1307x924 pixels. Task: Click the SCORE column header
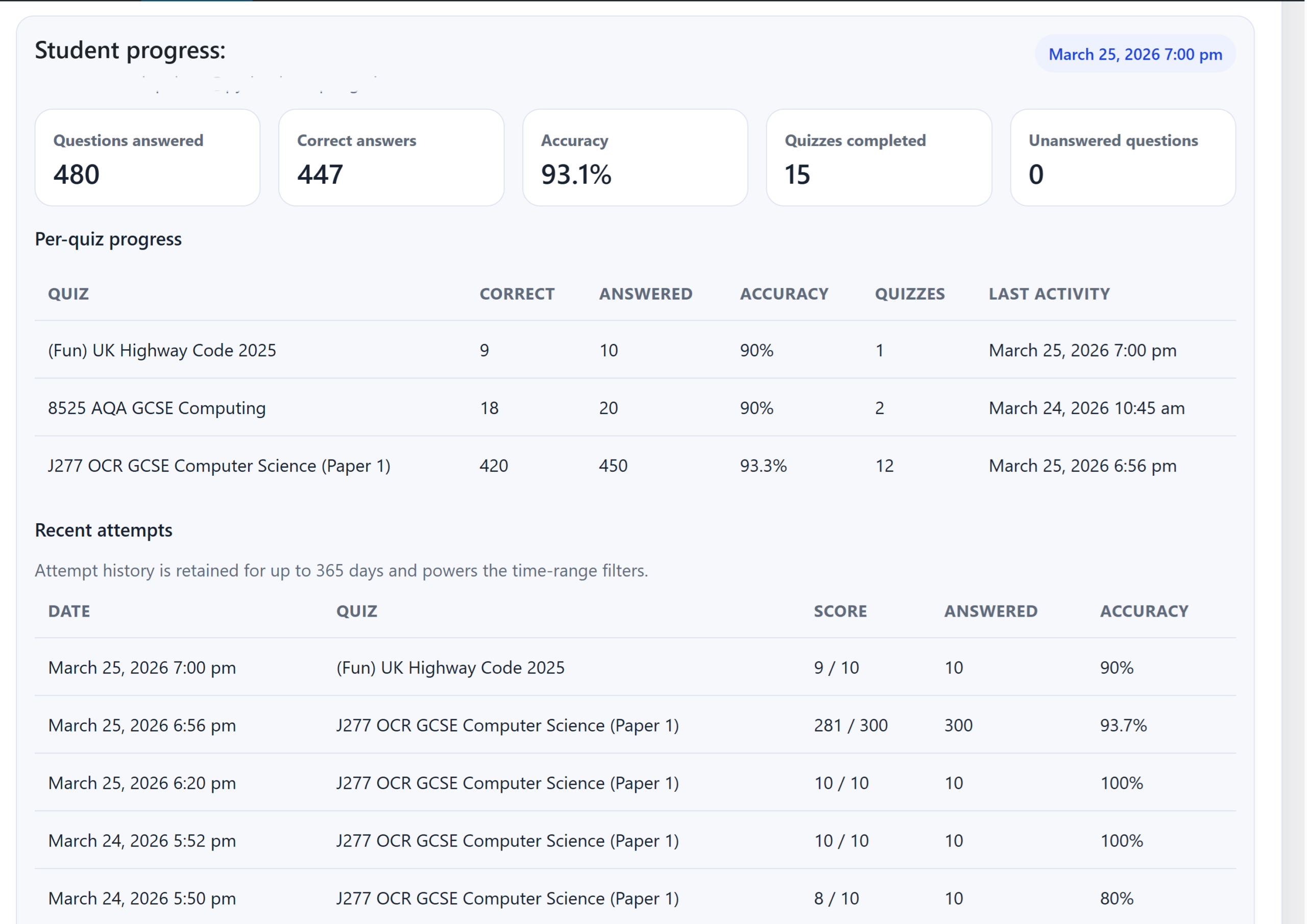[840, 611]
